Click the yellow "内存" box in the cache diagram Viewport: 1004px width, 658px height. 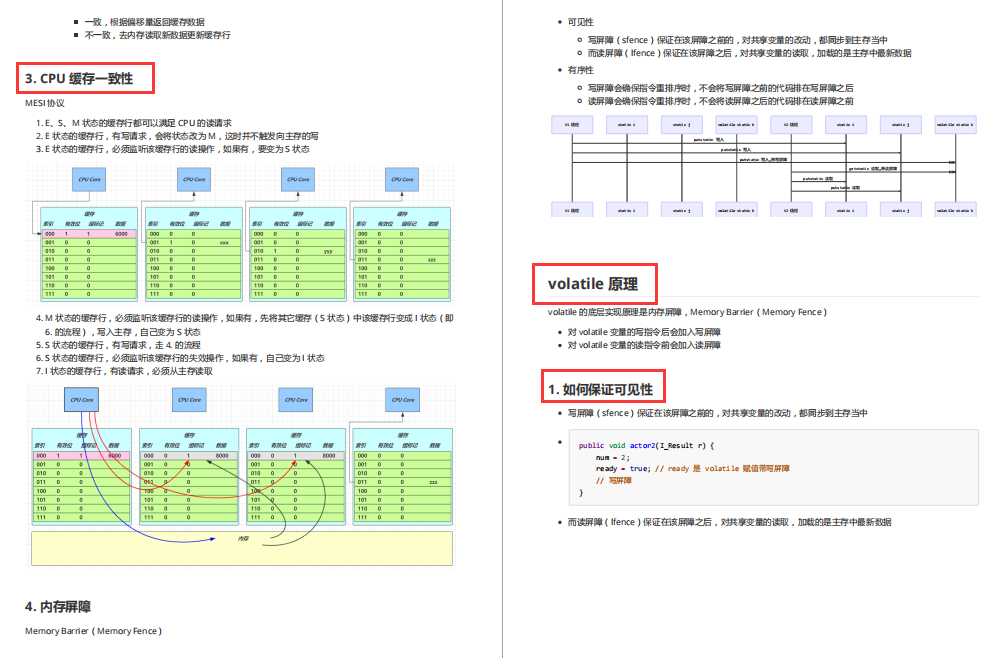pyautogui.click(x=242, y=549)
